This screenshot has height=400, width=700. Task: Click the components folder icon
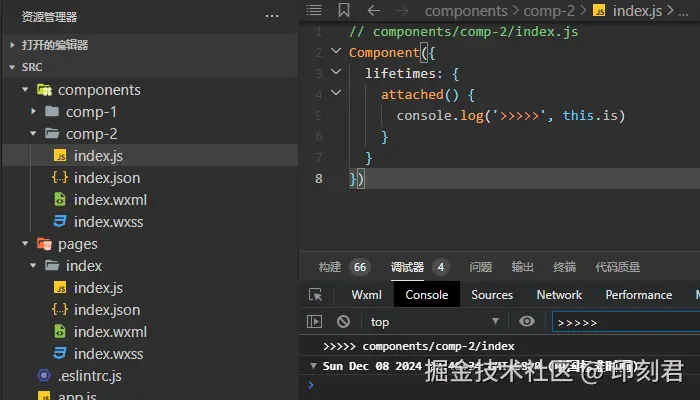pos(44,90)
